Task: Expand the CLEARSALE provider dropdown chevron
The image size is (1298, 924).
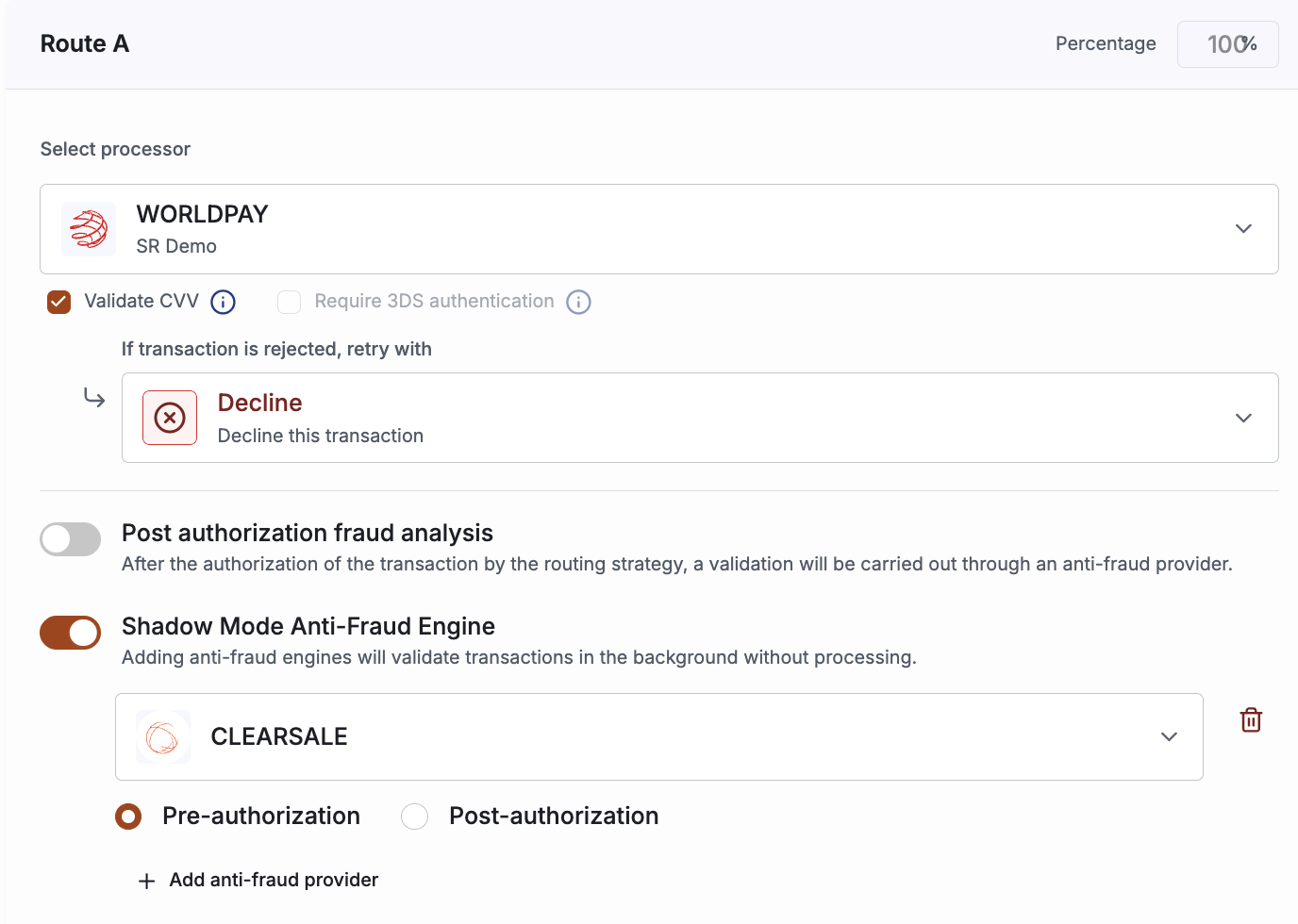Action: pyautogui.click(x=1169, y=737)
